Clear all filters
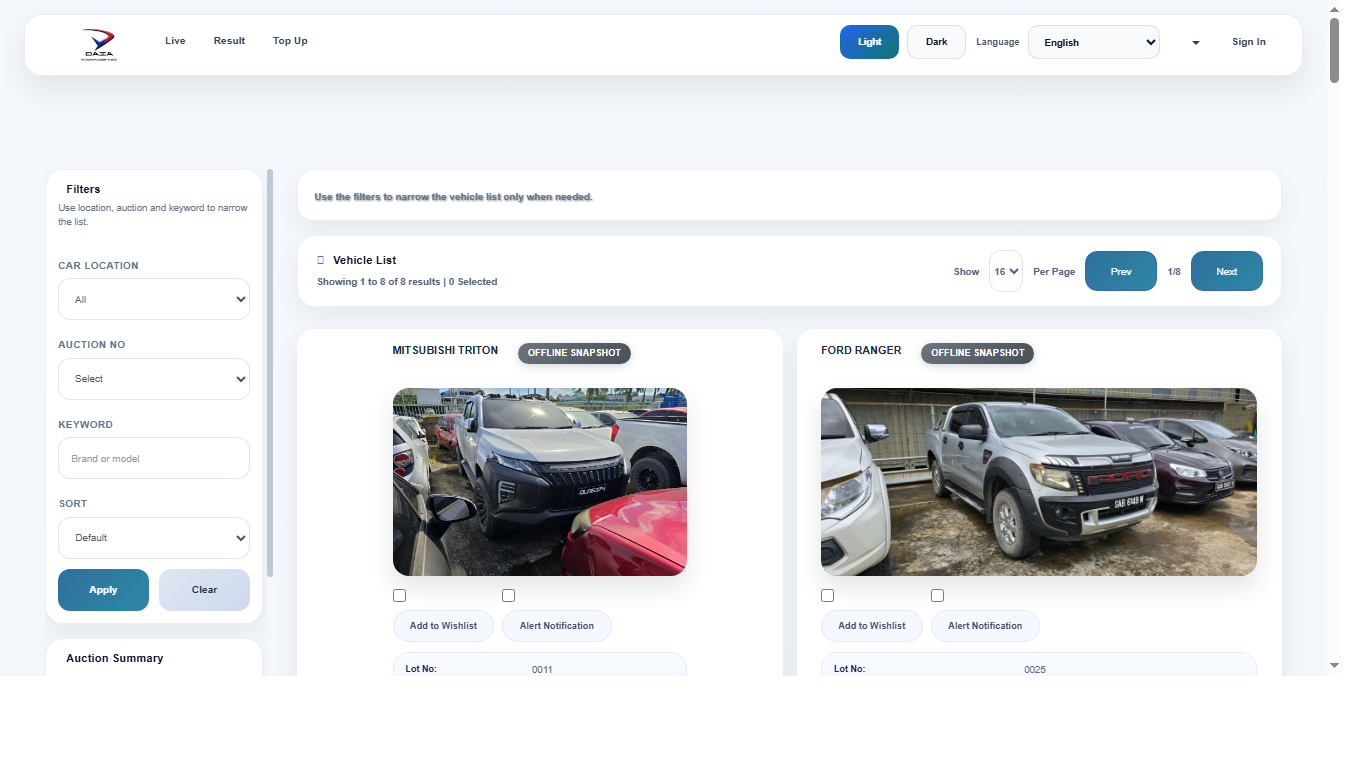The height and width of the screenshot is (768, 1366). click(204, 590)
